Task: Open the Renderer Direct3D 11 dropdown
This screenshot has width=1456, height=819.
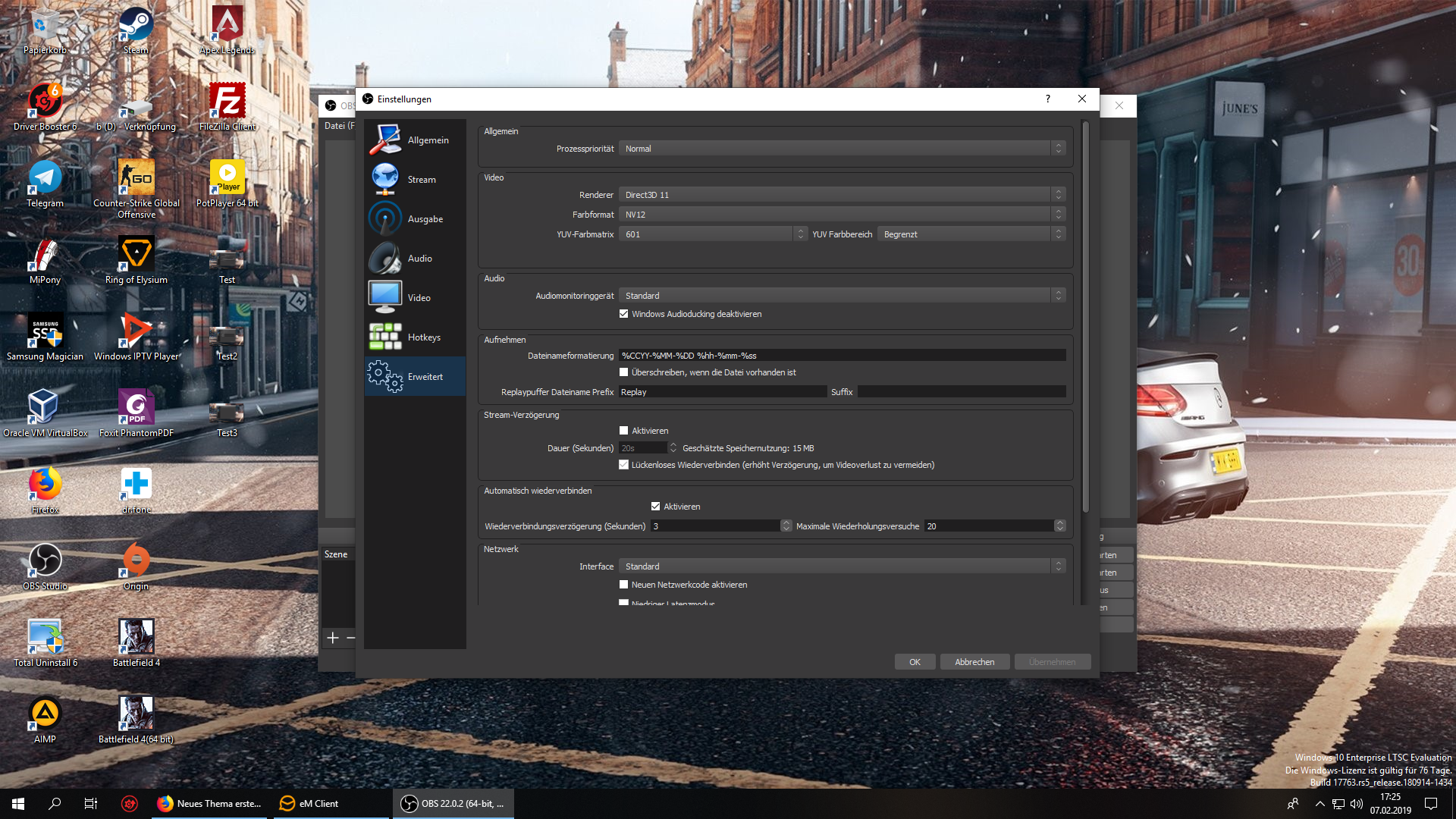Action: click(842, 195)
